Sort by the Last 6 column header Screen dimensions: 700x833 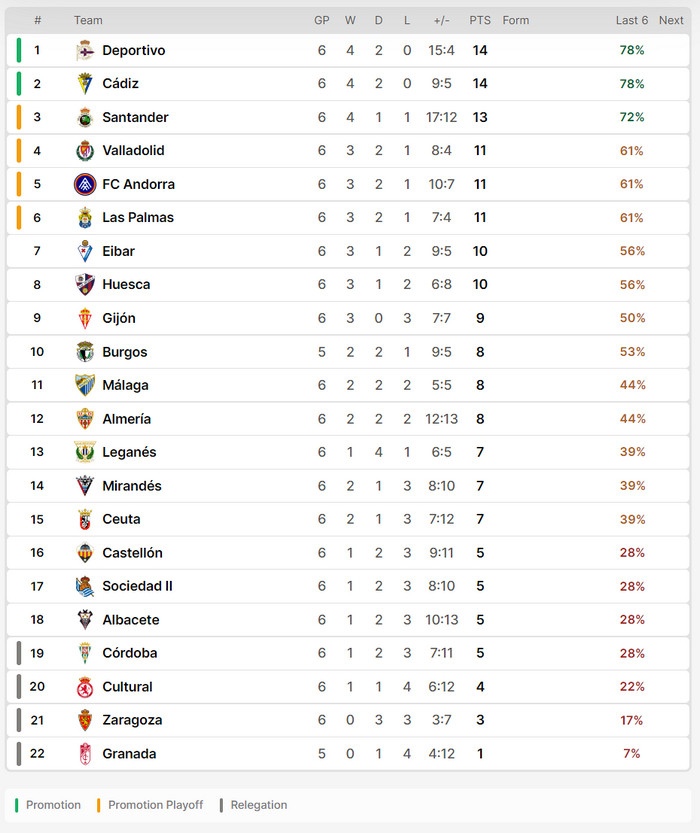click(x=631, y=20)
